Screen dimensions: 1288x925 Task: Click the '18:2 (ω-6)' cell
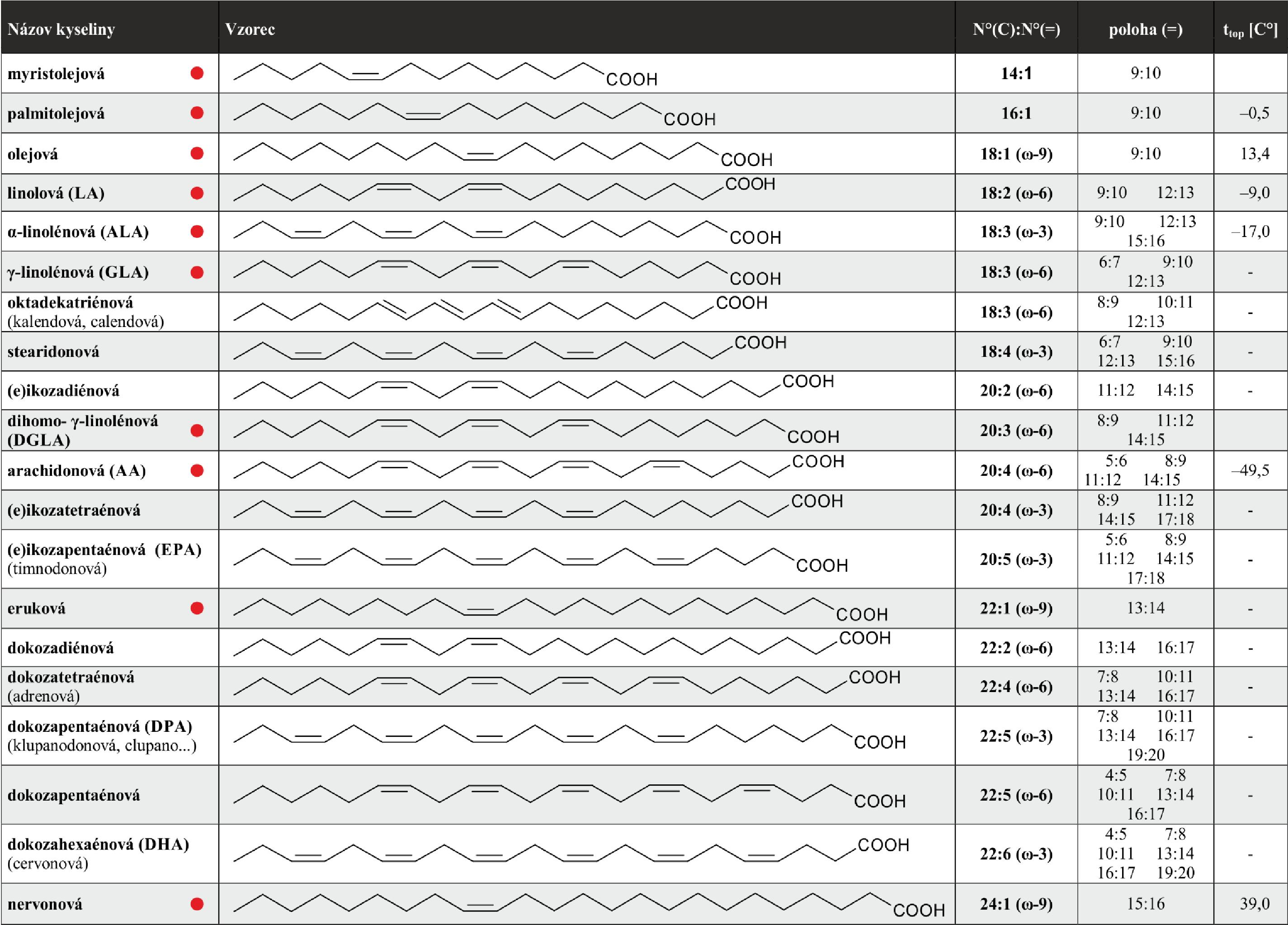click(x=1016, y=193)
